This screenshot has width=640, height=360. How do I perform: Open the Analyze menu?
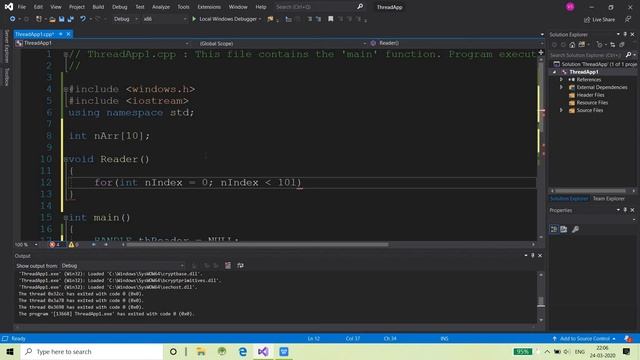click(160, 7)
